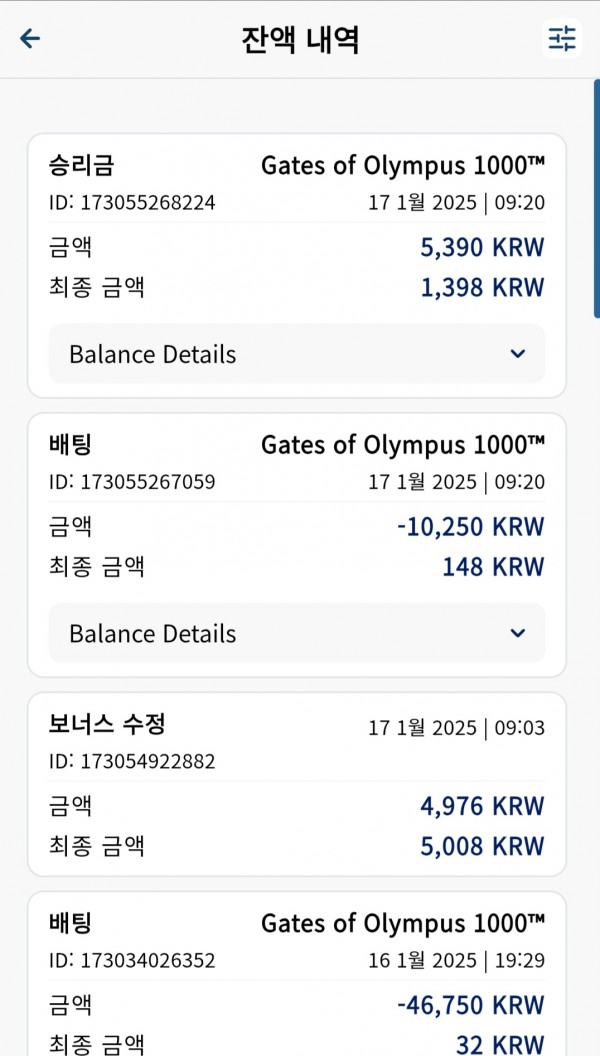Select transaction ID 173034026352
600x1056 pixels.
[x=132, y=961]
